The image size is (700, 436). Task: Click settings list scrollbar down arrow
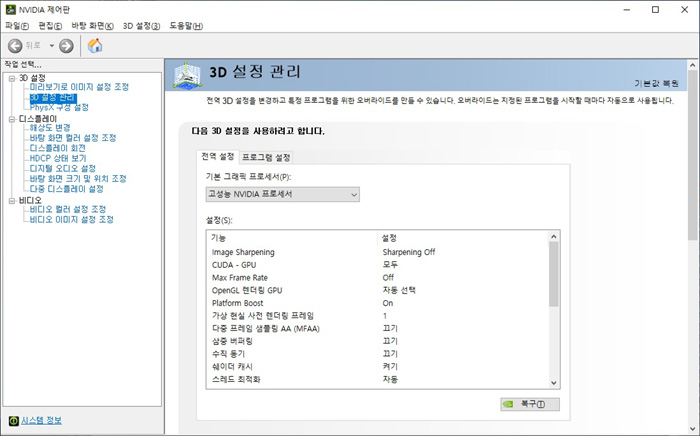tap(554, 383)
